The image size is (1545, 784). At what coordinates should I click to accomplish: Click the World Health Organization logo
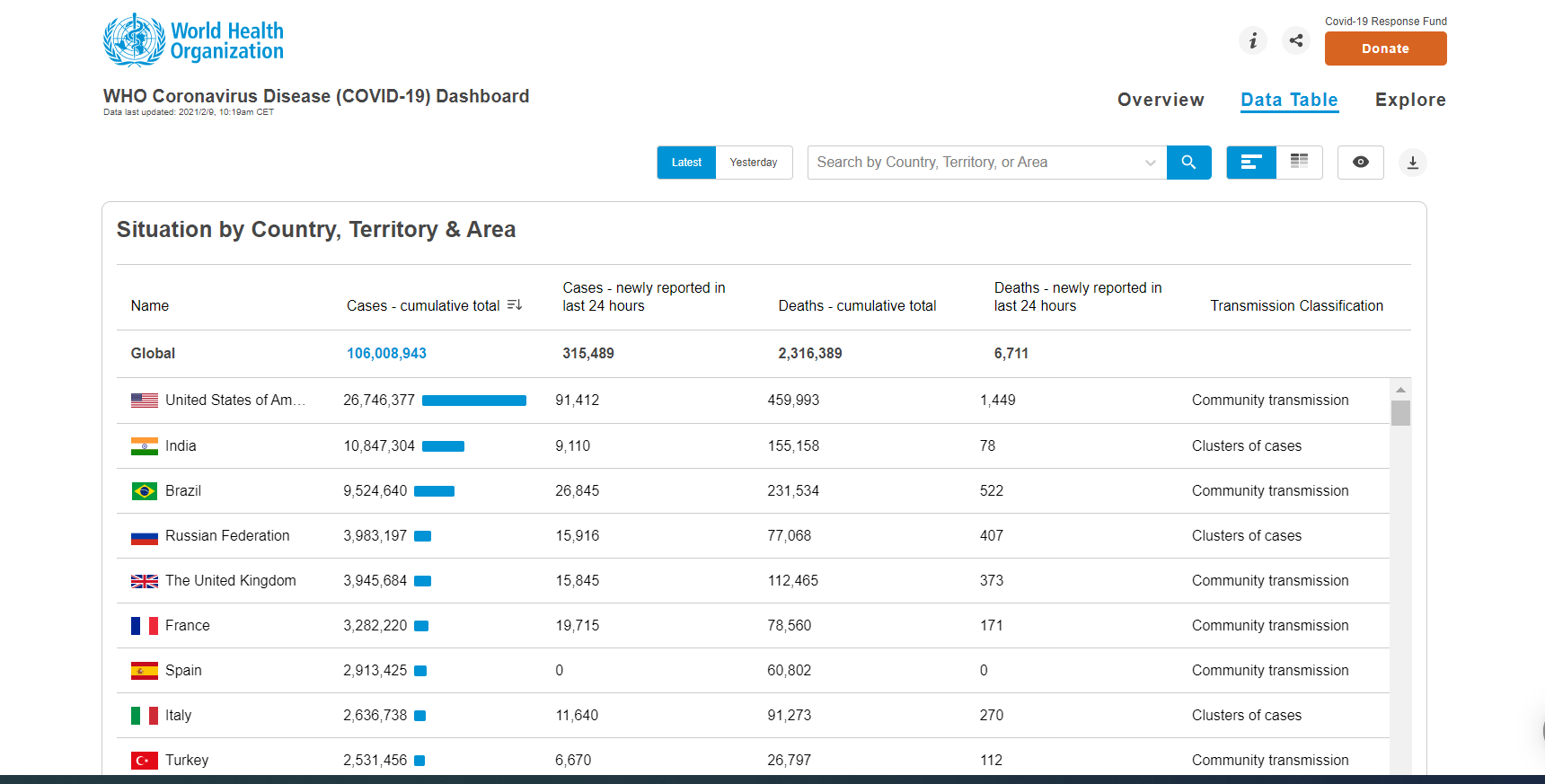click(193, 40)
